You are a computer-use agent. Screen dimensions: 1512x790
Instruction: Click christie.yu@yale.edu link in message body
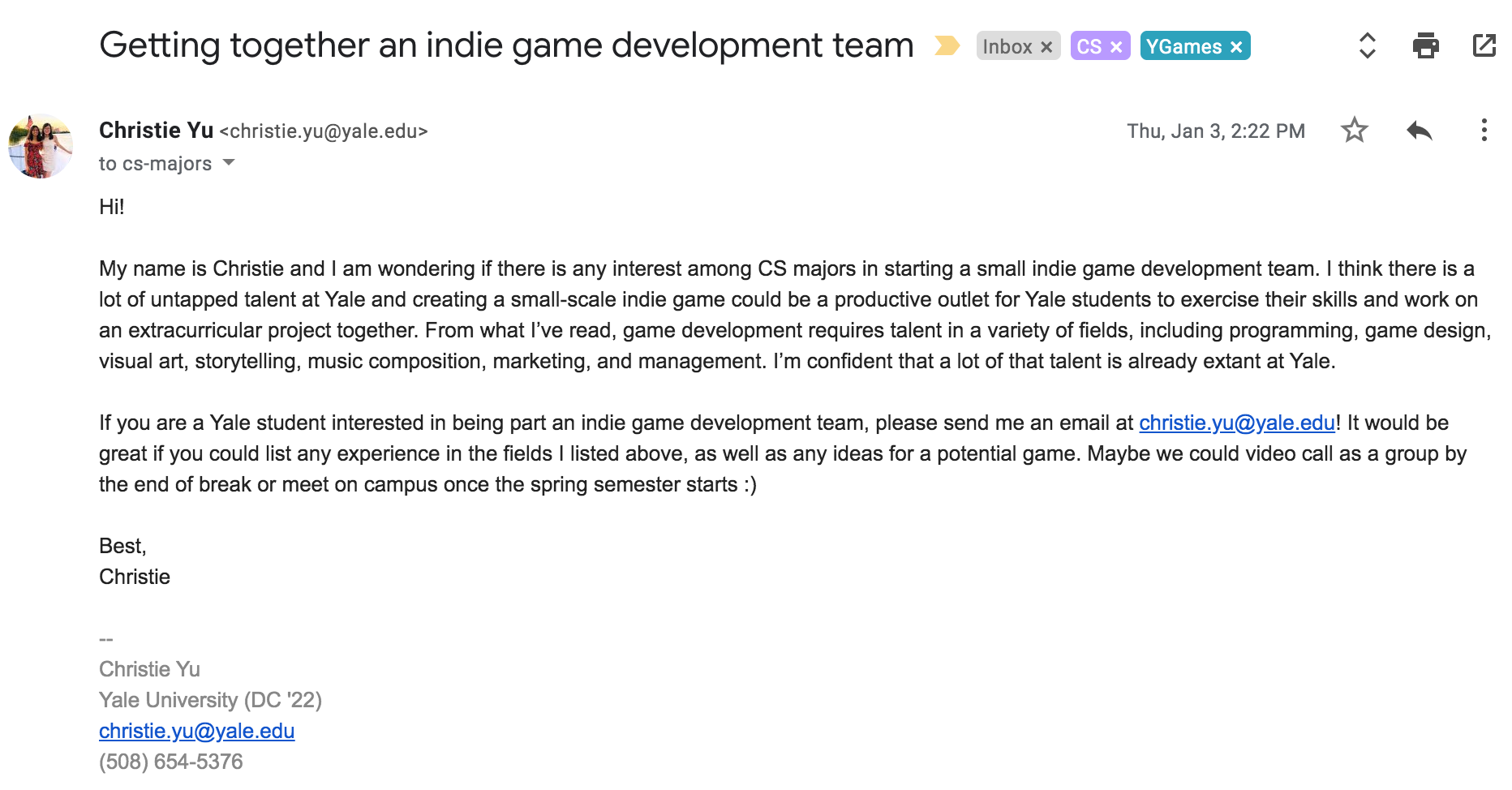(1237, 423)
